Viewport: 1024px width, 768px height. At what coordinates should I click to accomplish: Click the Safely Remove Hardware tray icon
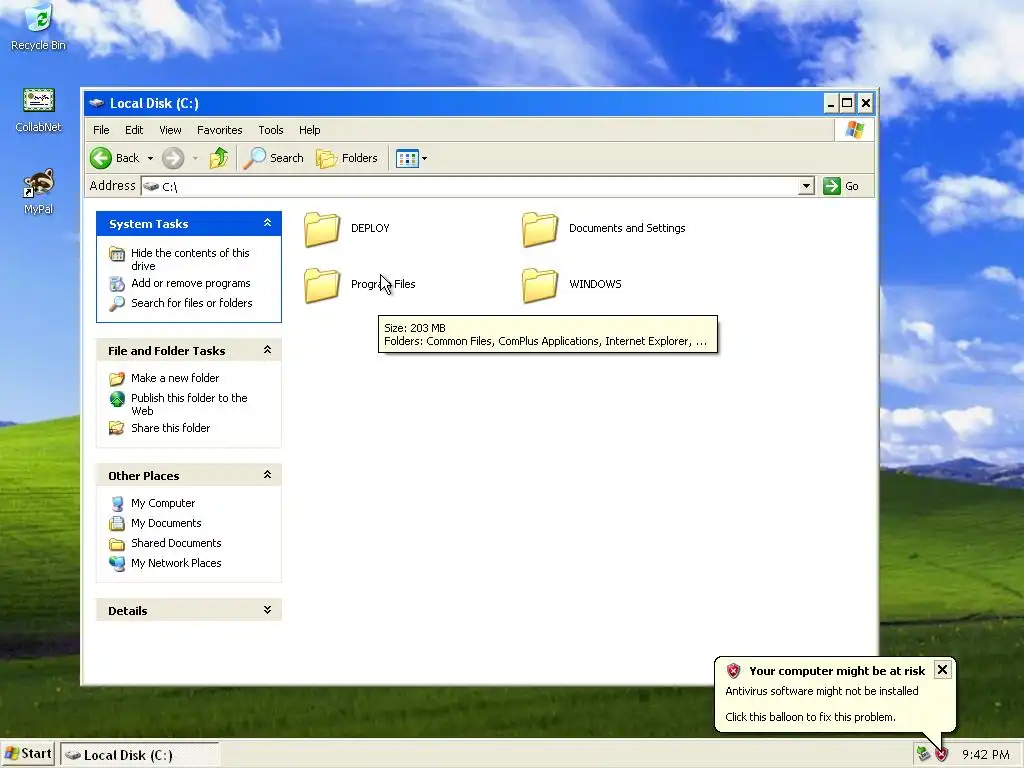pos(923,754)
